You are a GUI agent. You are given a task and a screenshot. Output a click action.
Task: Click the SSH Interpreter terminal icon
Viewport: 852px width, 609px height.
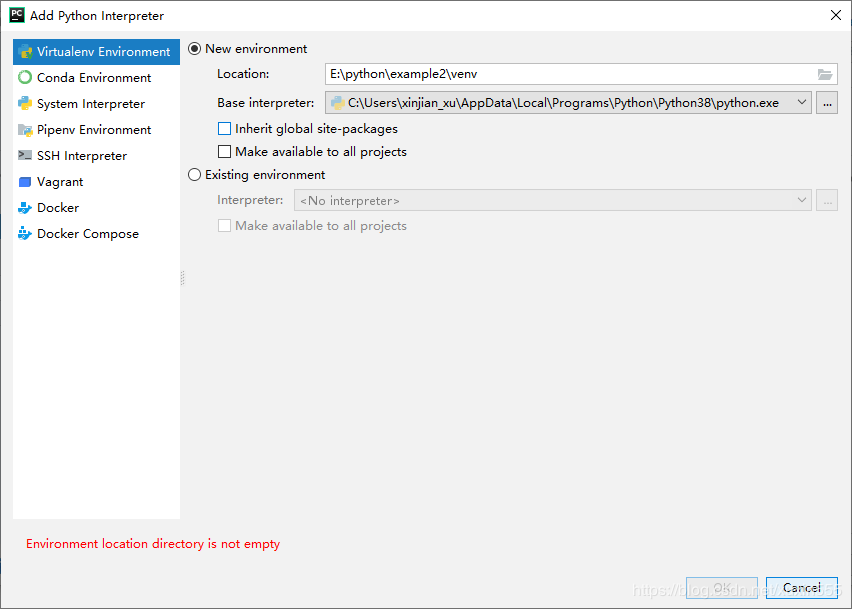pos(25,156)
